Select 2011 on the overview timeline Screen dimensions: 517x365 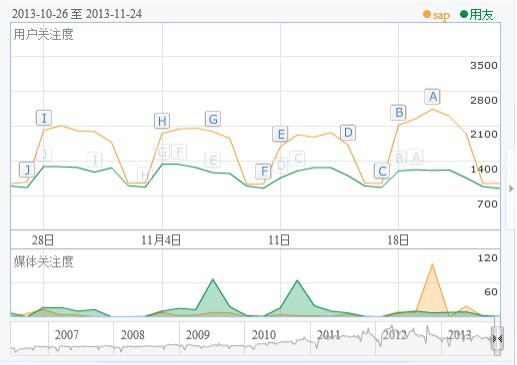pos(328,334)
